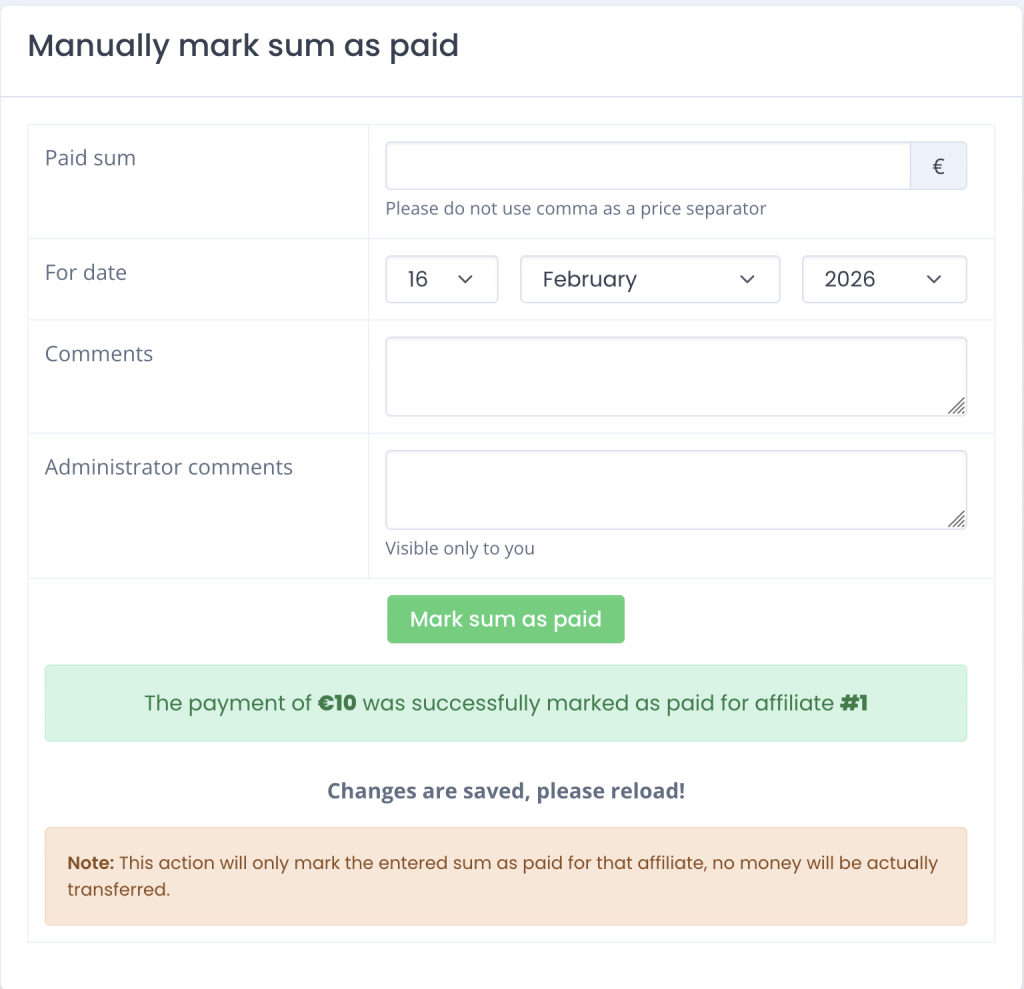Click the orange Note warning banner
This screenshot has width=1024, height=989.
coord(505,875)
